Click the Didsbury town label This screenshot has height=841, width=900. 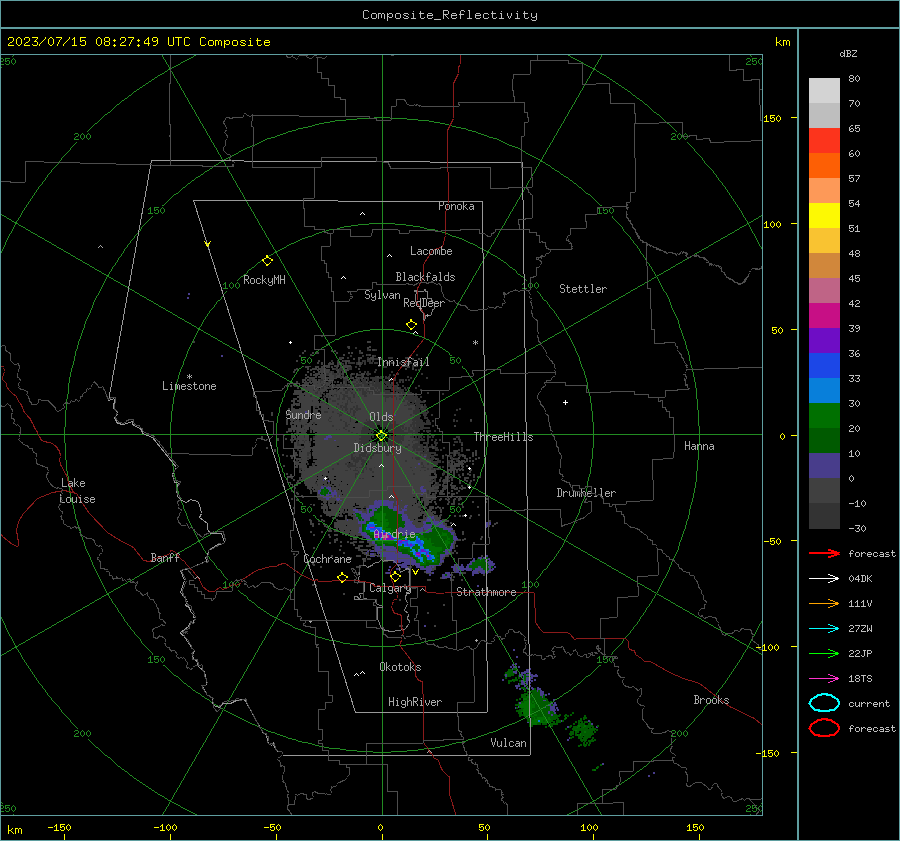click(377, 448)
